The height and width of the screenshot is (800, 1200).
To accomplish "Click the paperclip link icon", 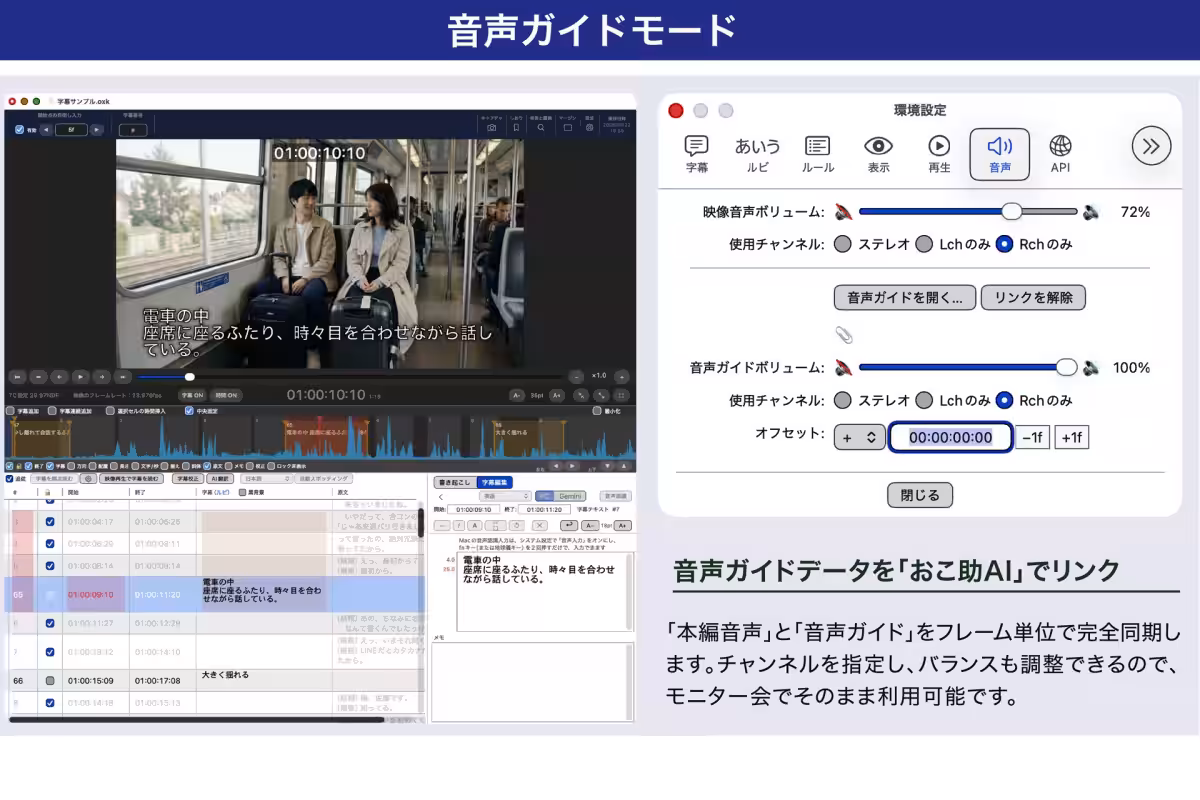I will (844, 335).
